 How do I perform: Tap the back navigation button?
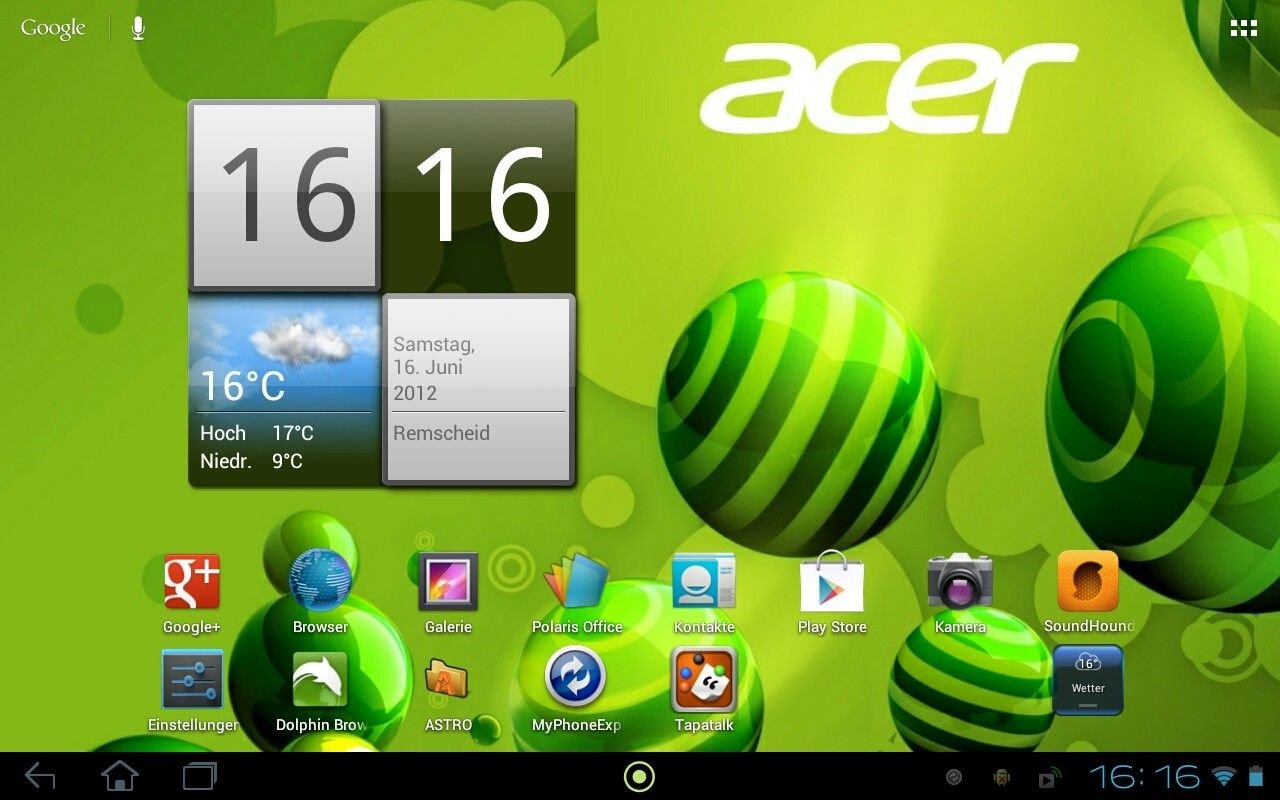(x=40, y=776)
